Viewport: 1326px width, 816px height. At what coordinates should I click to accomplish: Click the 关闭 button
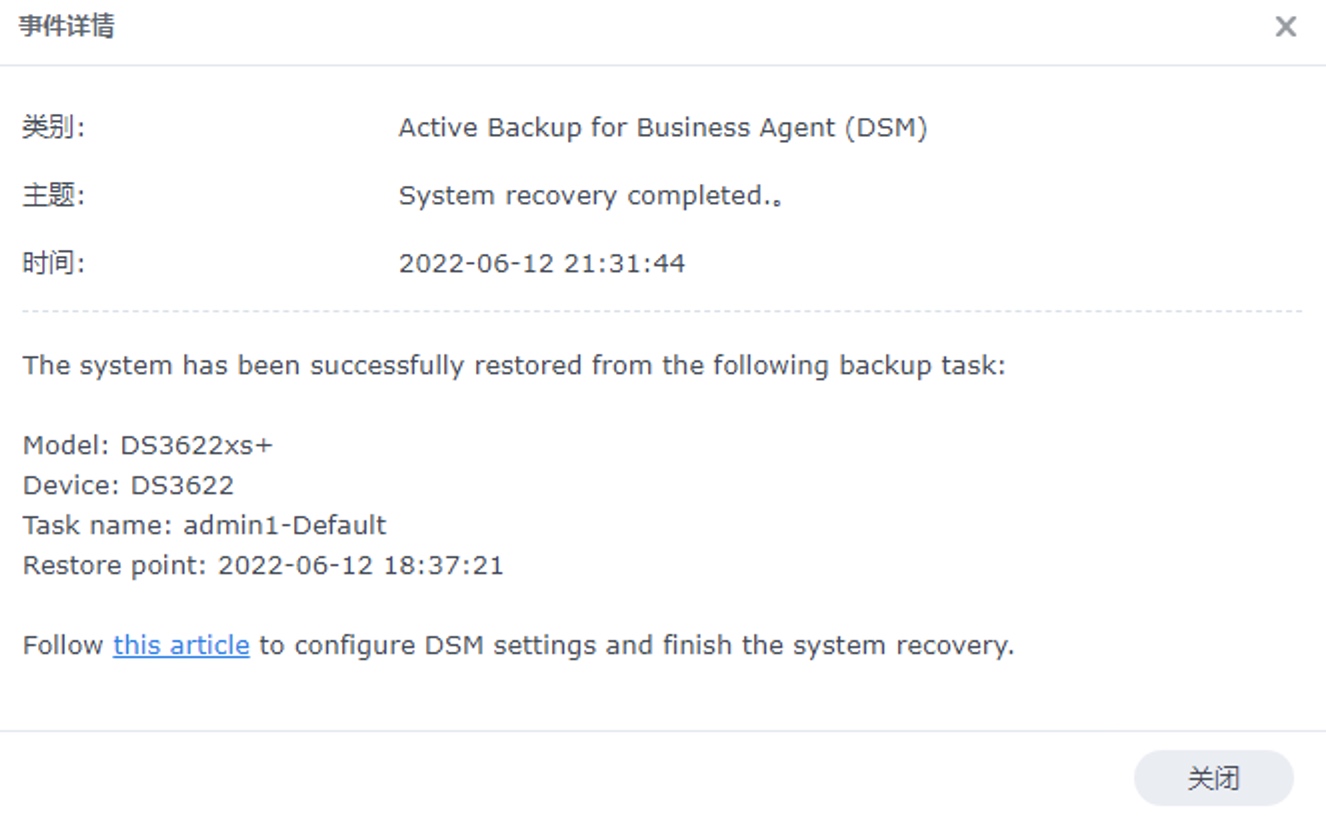click(1213, 778)
